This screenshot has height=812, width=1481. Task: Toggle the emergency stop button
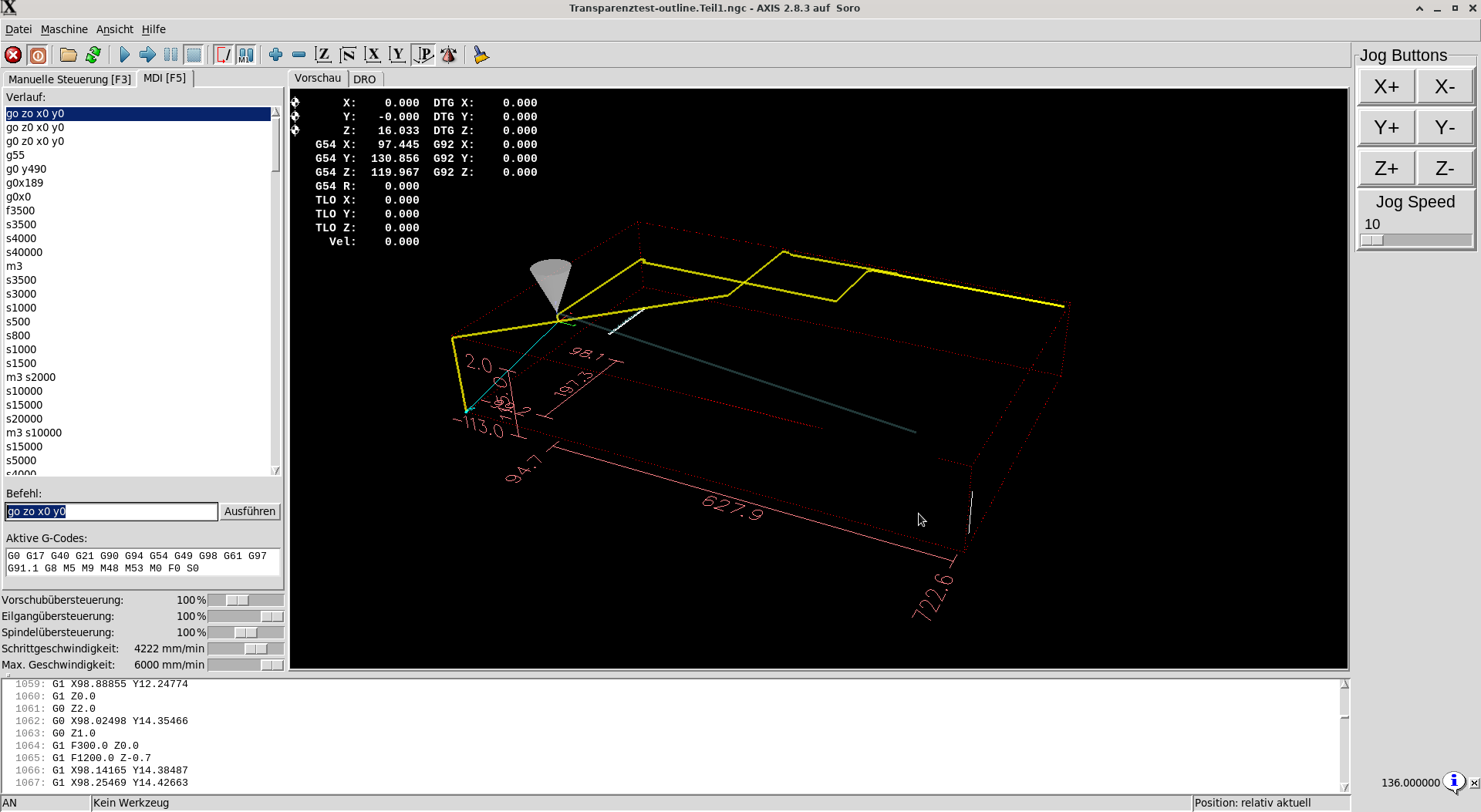pyautogui.click(x=13, y=55)
